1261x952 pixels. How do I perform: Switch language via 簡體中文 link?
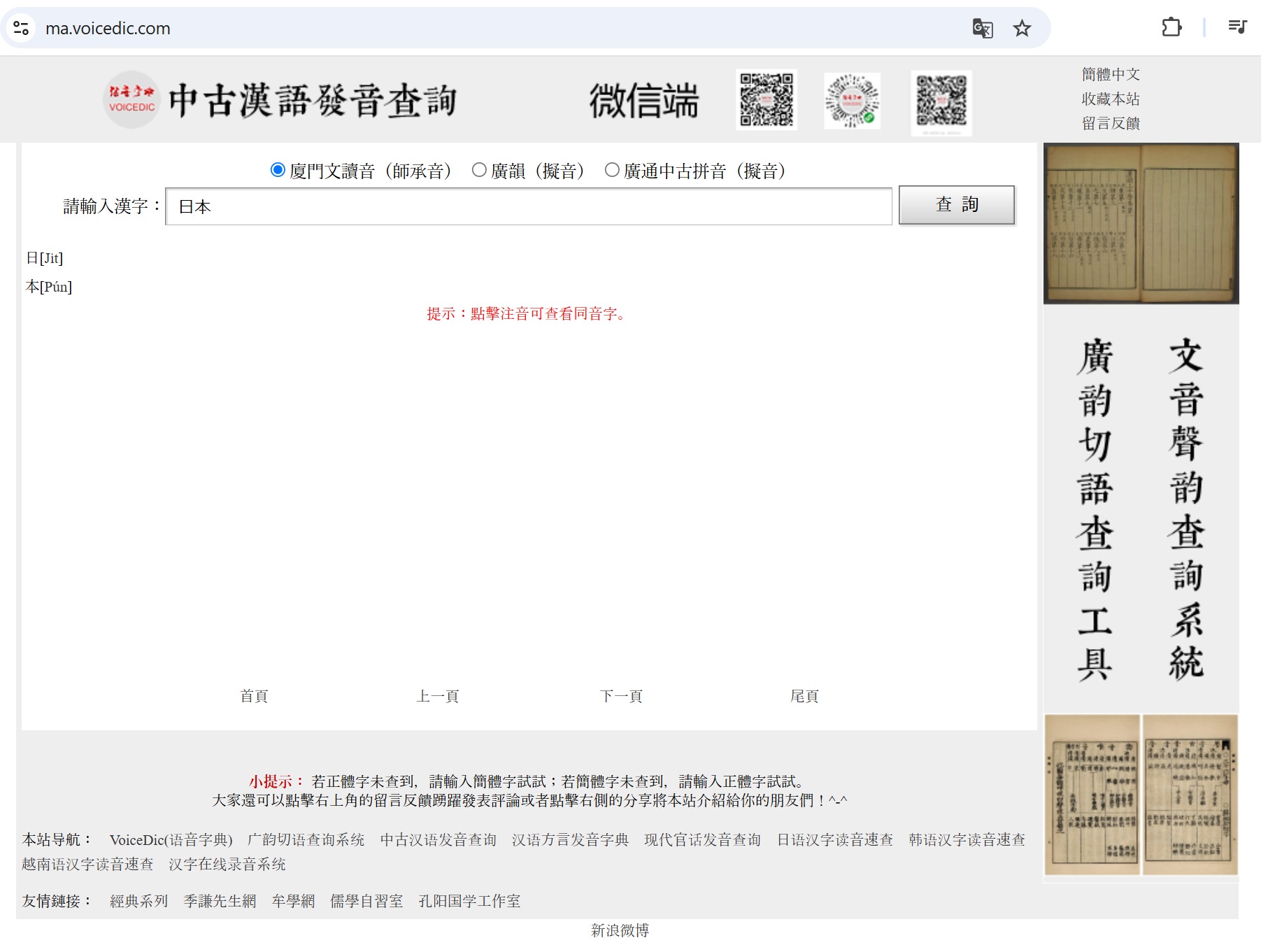click(x=1110, y=74)
